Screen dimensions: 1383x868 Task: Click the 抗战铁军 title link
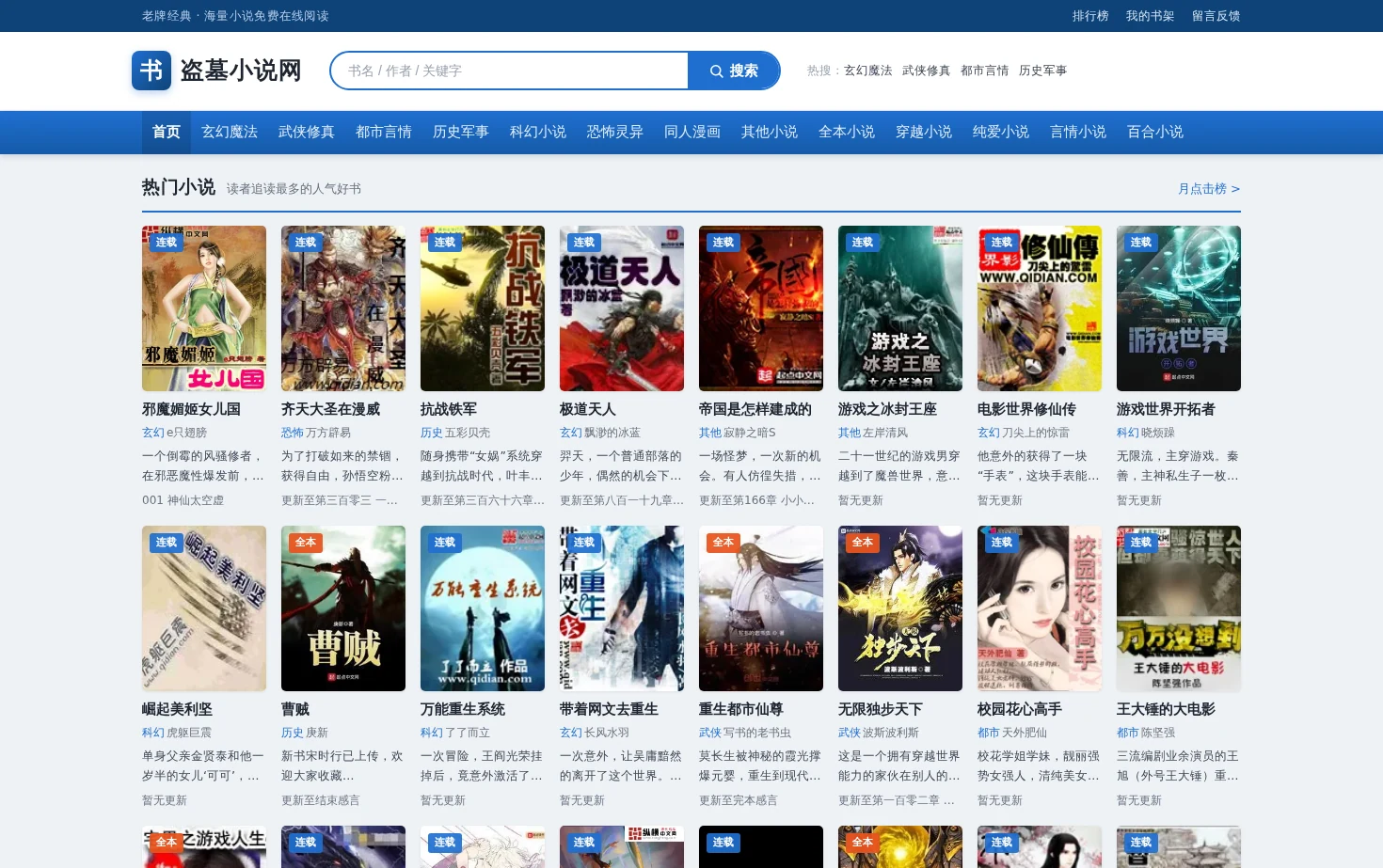tap(449, 409)
